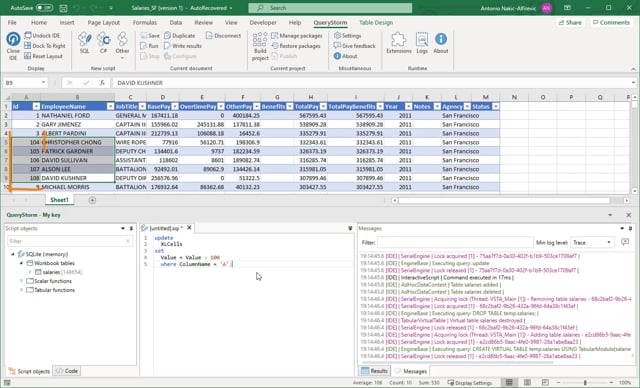The height and width of the screenshot is (388, 640).
Task: Select the Sheet1 worksheet tab
Action: pyautogui.click(x=59, y=200)
